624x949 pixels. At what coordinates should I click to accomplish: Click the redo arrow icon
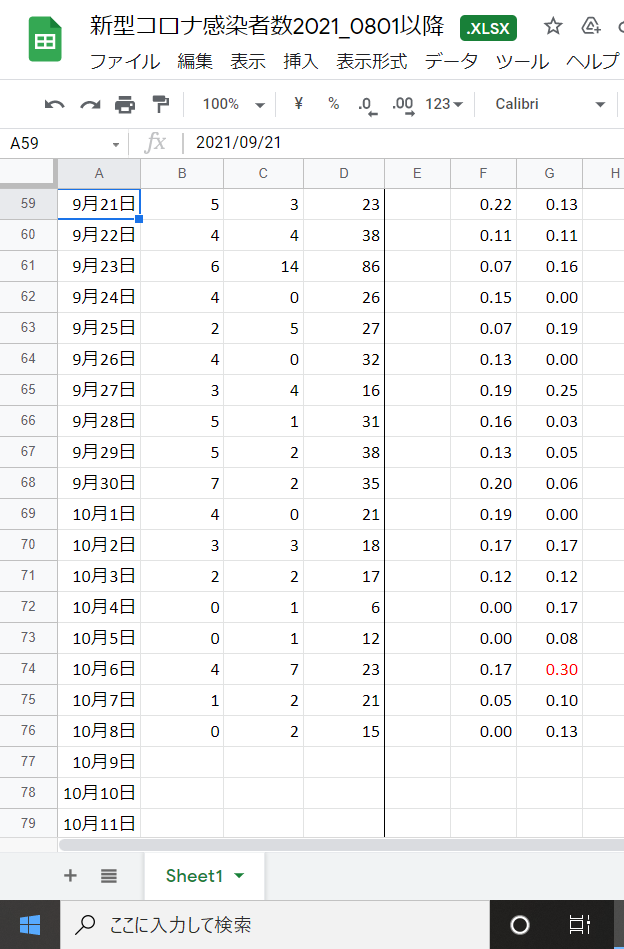pos(90,105)
